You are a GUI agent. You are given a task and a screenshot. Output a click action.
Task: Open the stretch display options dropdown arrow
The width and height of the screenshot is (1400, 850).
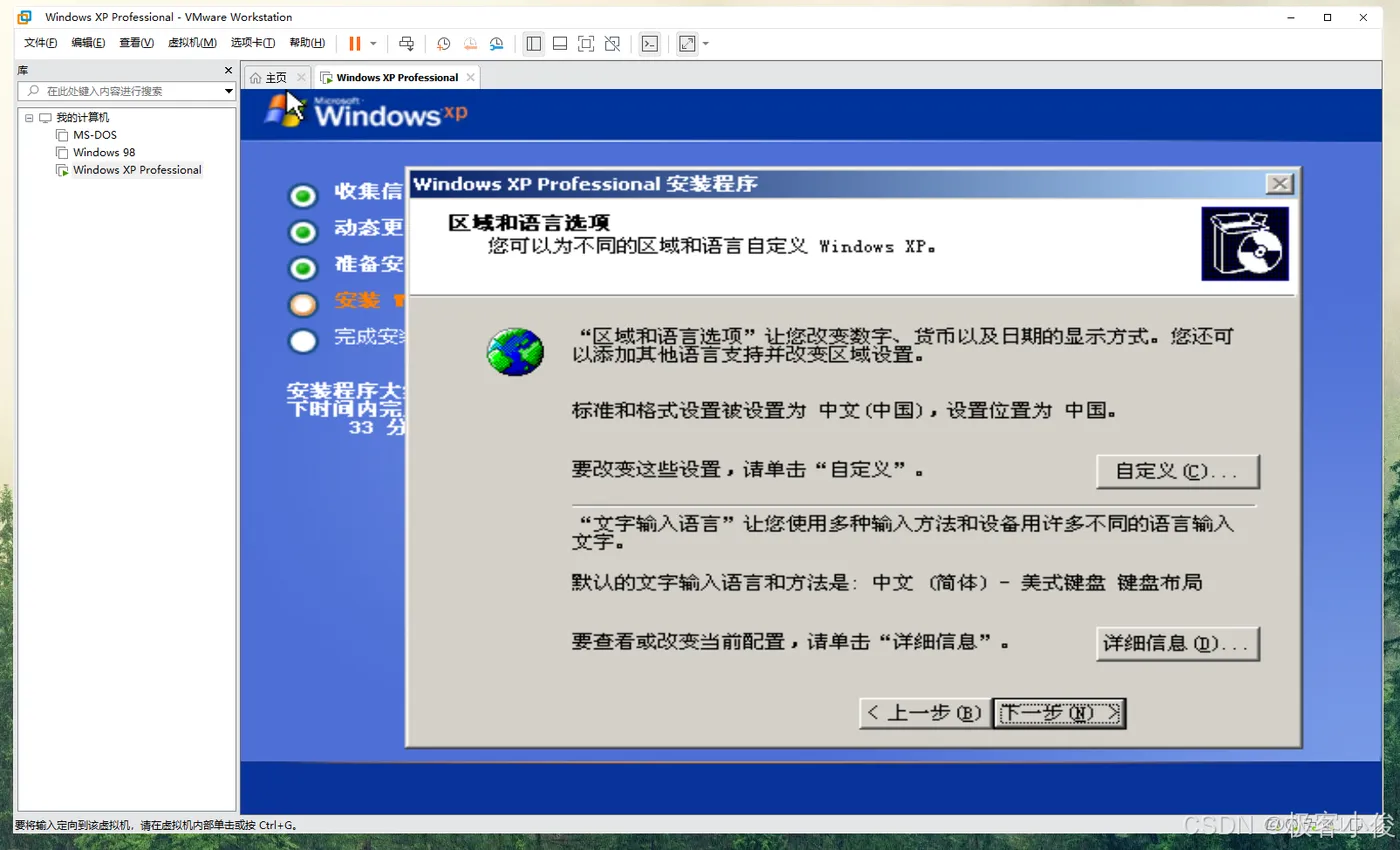[x=705, y=43]
